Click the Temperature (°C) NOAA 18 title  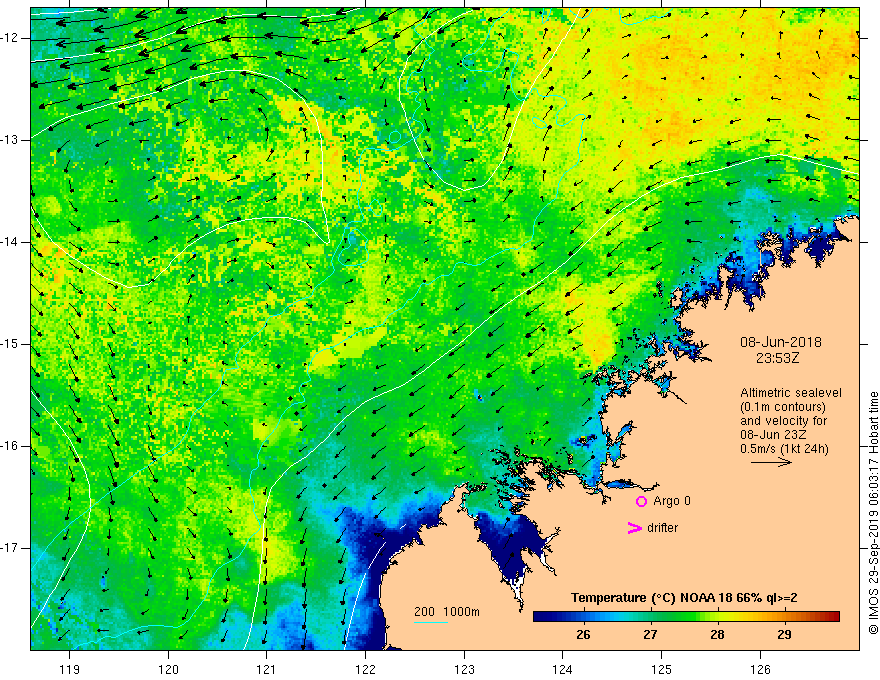click(x=684, y=598)
